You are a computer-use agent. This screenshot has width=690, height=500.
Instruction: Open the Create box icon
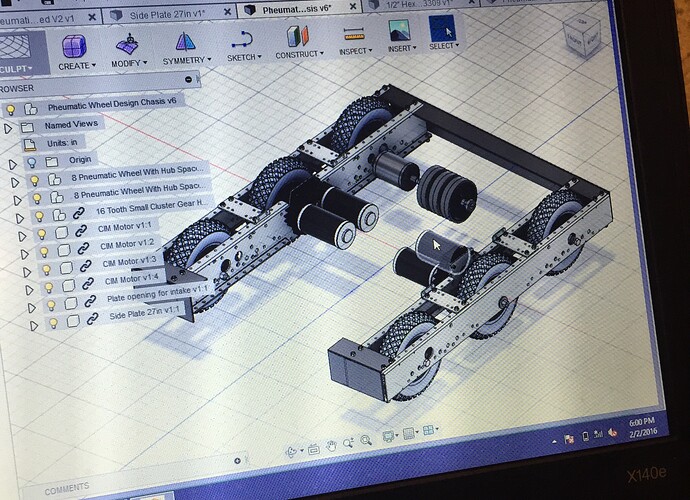[74, 46]
